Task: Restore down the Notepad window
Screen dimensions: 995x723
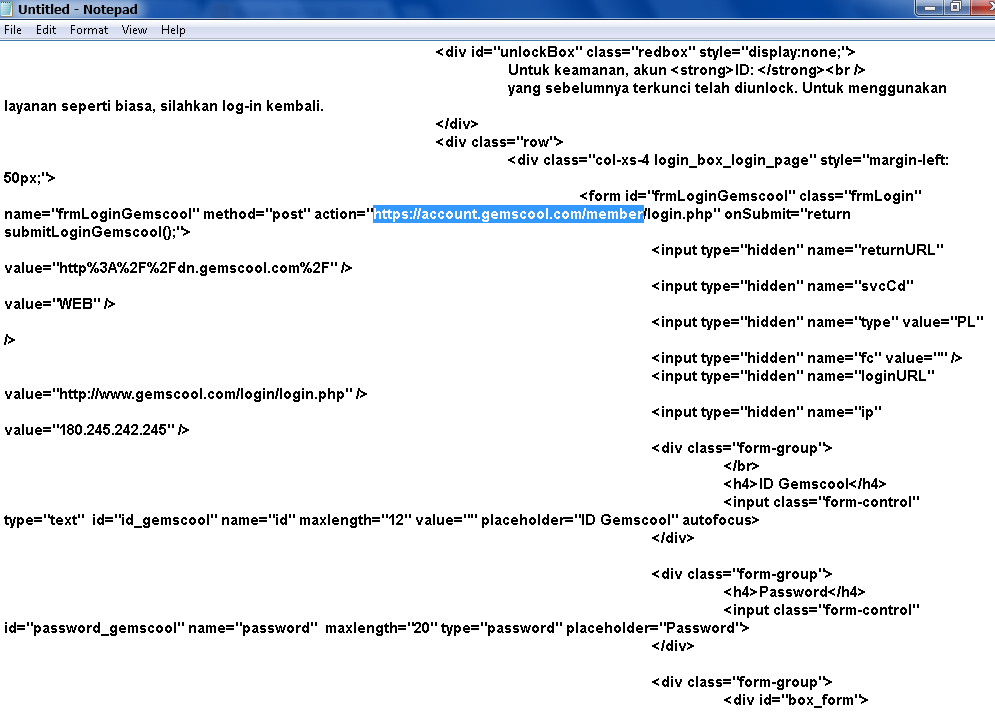Action: click(956, 8)
